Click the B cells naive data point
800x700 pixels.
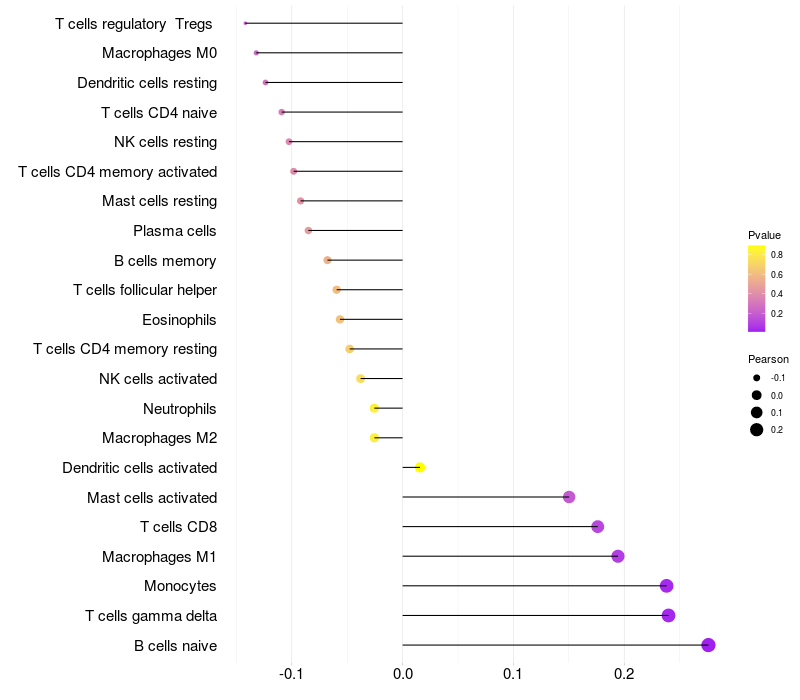pos(708,645)
